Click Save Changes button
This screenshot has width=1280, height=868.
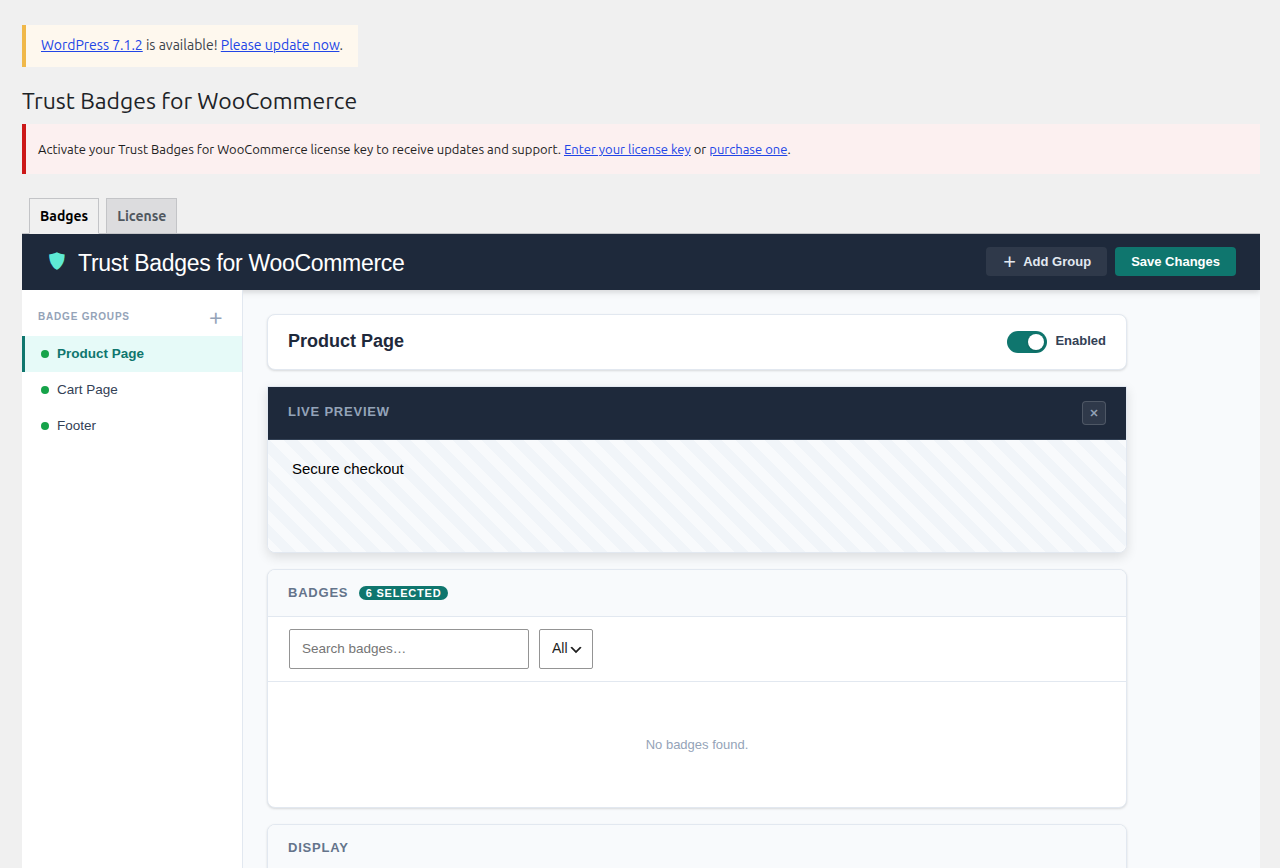1175,261
